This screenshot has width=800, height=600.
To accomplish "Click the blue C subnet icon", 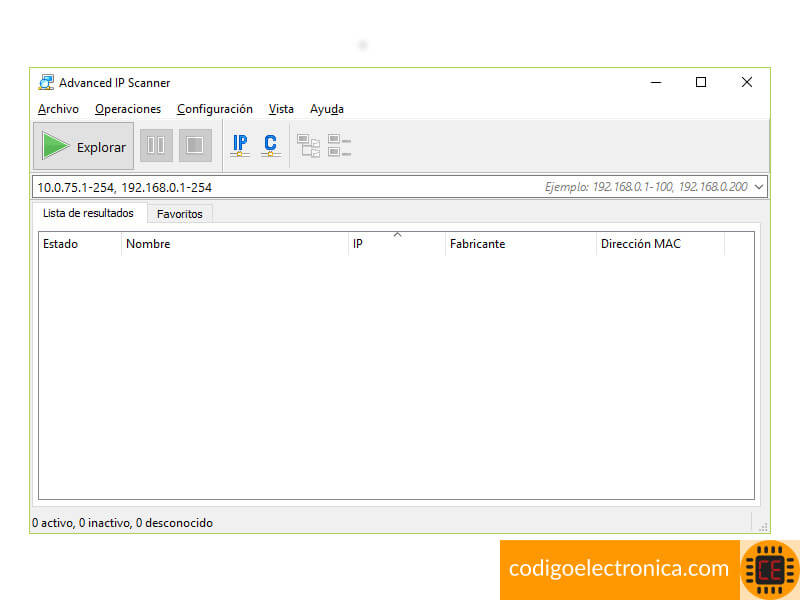I will tap(270, 146).
